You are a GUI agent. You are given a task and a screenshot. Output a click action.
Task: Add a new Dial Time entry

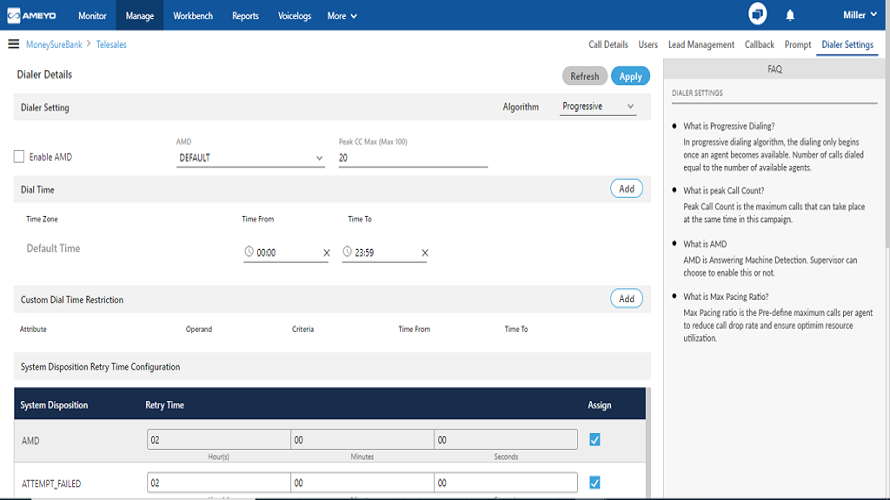(626, 189)
